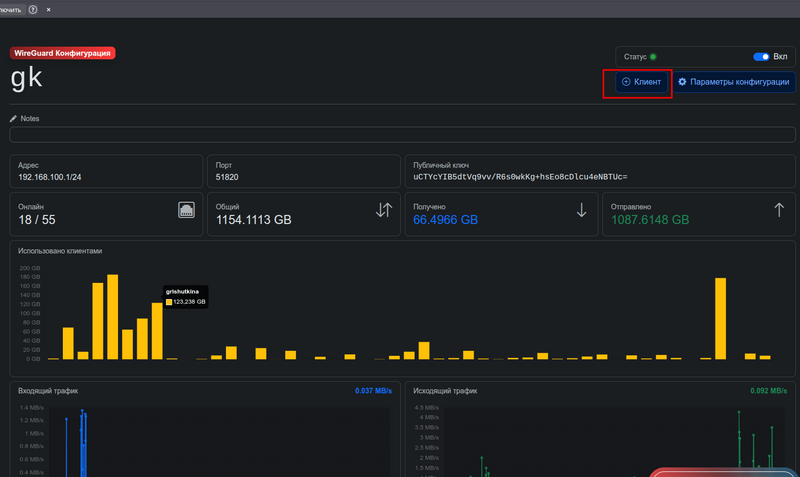Open Параметры конфигурации settings

coord(733,82)
